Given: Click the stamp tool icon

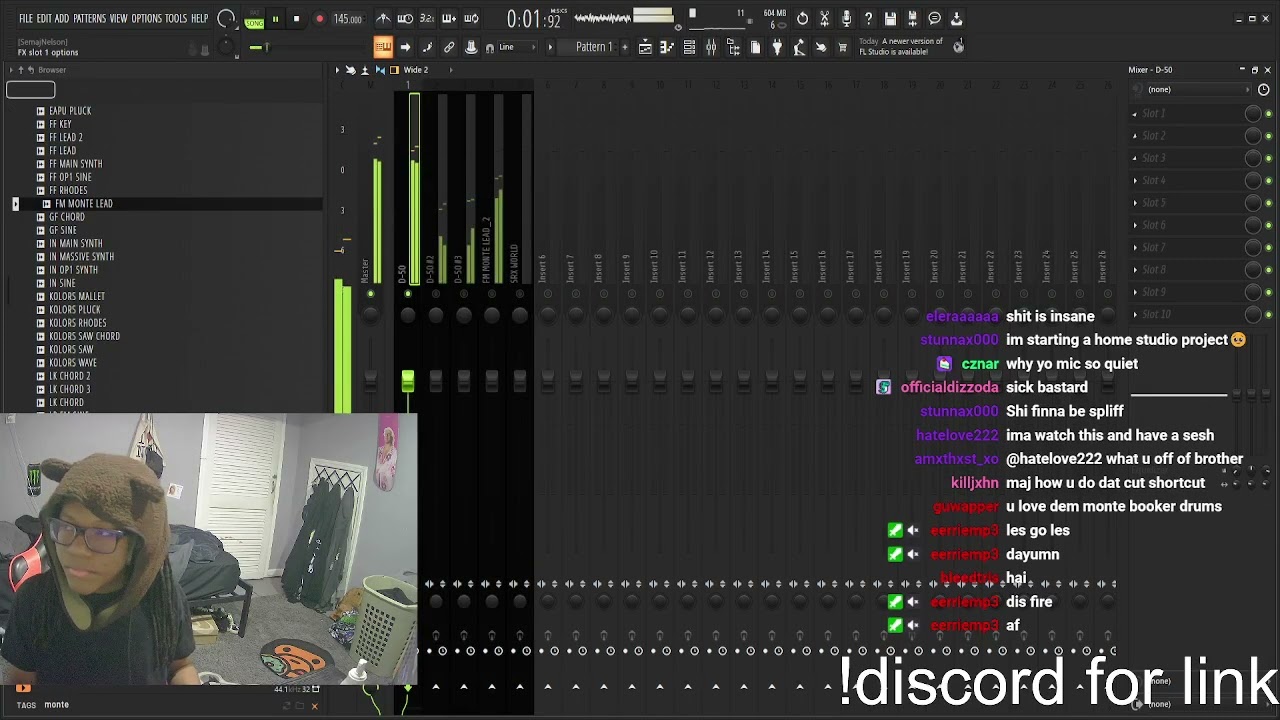Looking at the screenshot, I should [471, 47].
